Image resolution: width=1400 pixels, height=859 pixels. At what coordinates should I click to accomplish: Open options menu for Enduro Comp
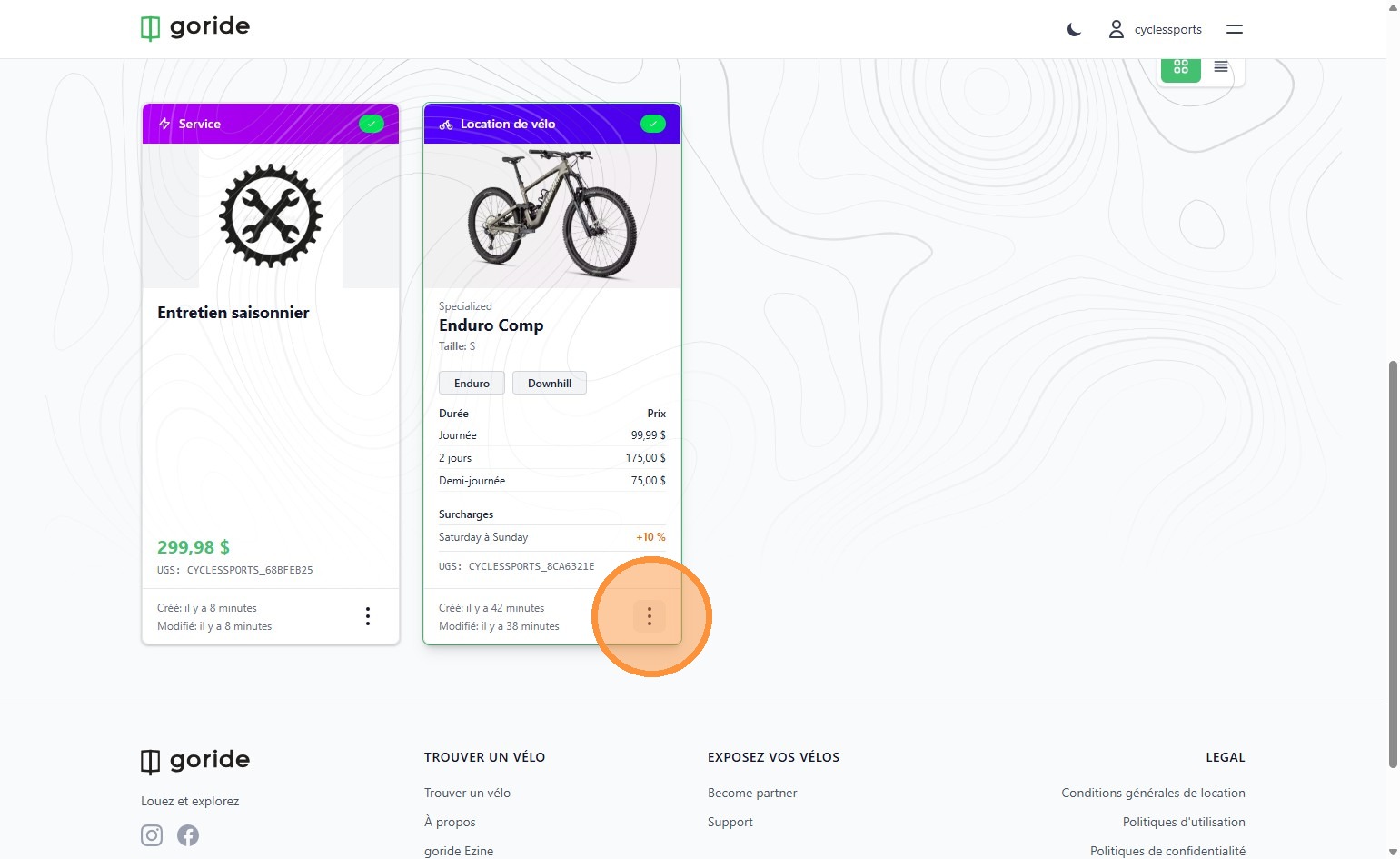(x=650, y=616)
